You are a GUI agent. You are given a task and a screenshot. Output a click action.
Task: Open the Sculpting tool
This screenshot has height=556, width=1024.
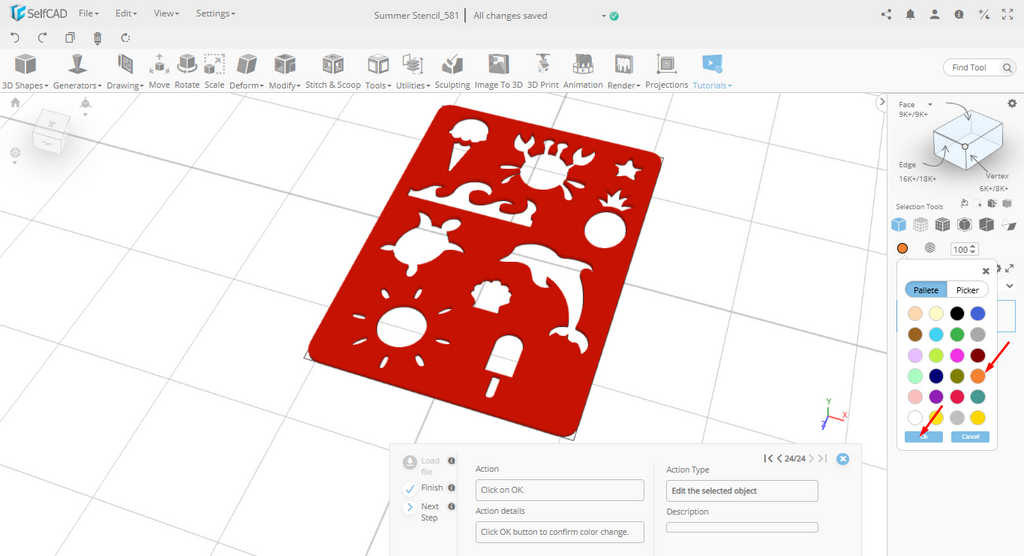point(452,71)
